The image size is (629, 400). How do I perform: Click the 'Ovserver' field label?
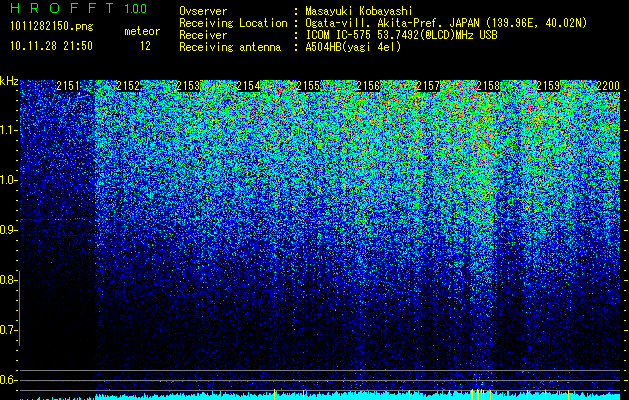203,12
